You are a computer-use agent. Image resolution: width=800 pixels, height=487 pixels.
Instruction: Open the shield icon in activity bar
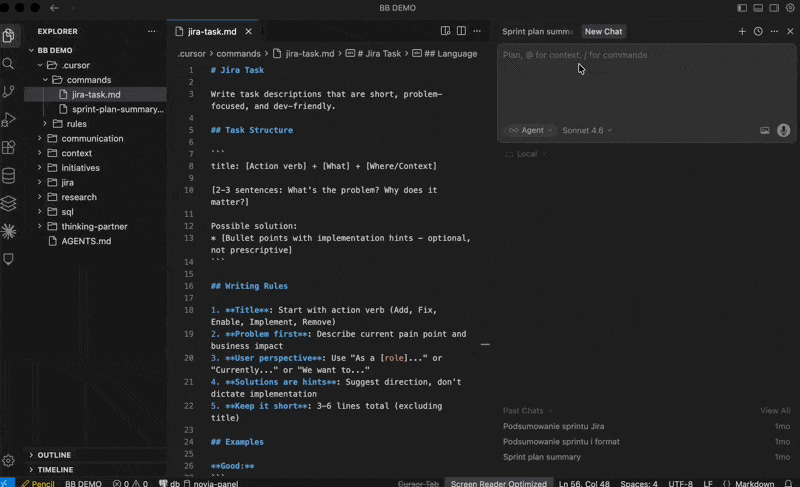[x=9, y=259]
